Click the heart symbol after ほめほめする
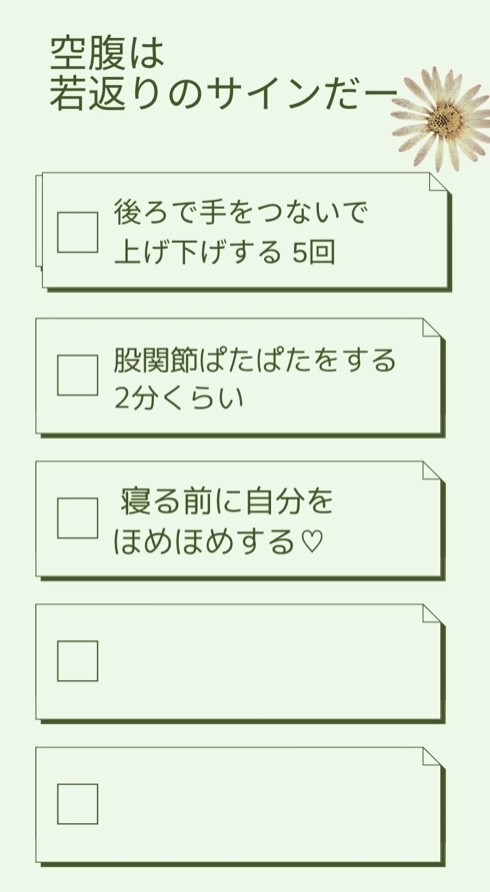This screenshot has width=490, height=892. click(311, 542)
